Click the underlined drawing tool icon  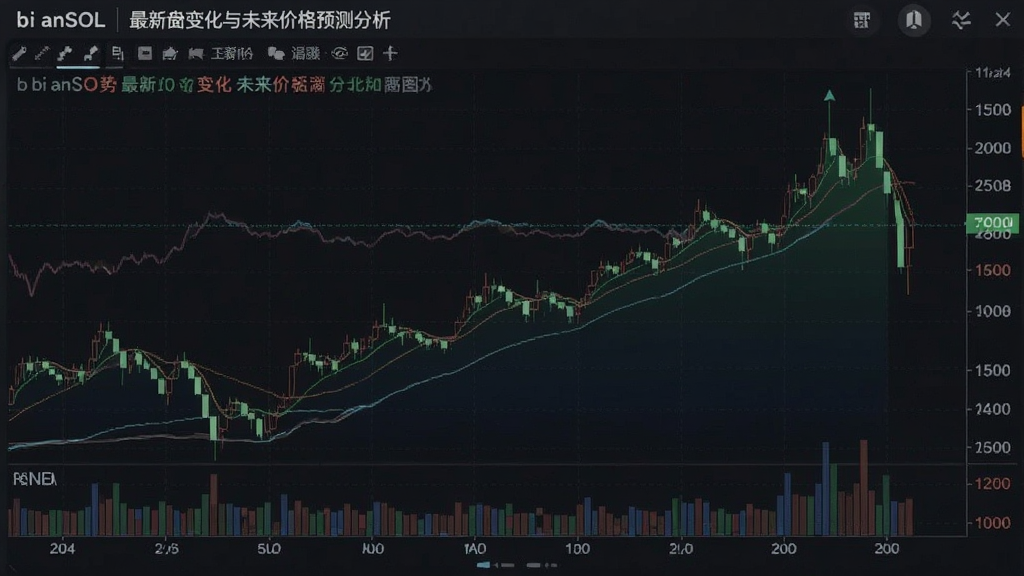[x=65, y=54]
